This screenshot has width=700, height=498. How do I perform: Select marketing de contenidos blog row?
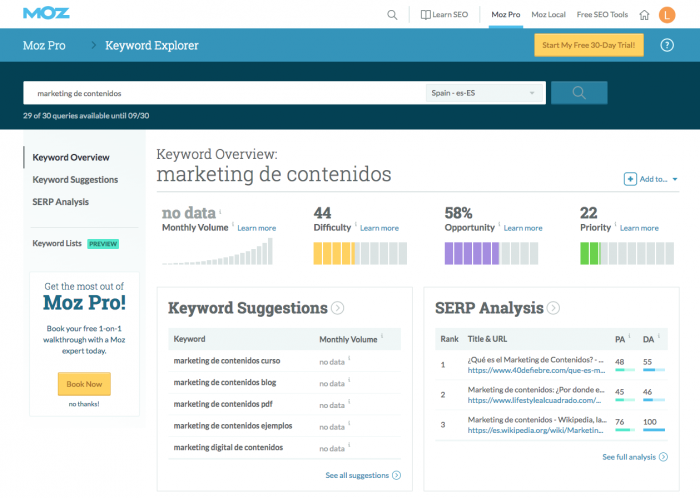[284, 382]
